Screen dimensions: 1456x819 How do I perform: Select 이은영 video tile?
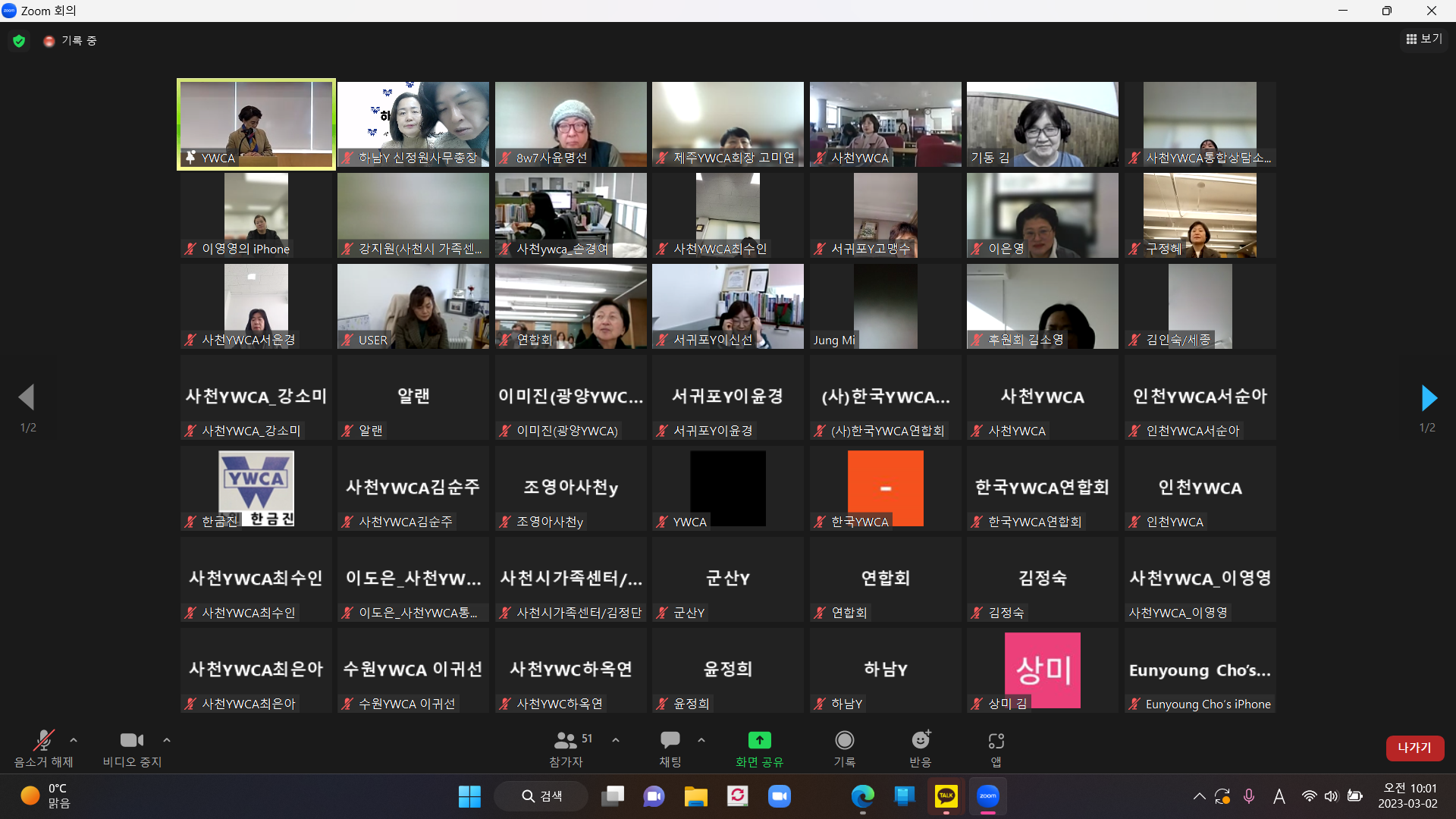pyautogui.click(x=1042, y=215)
